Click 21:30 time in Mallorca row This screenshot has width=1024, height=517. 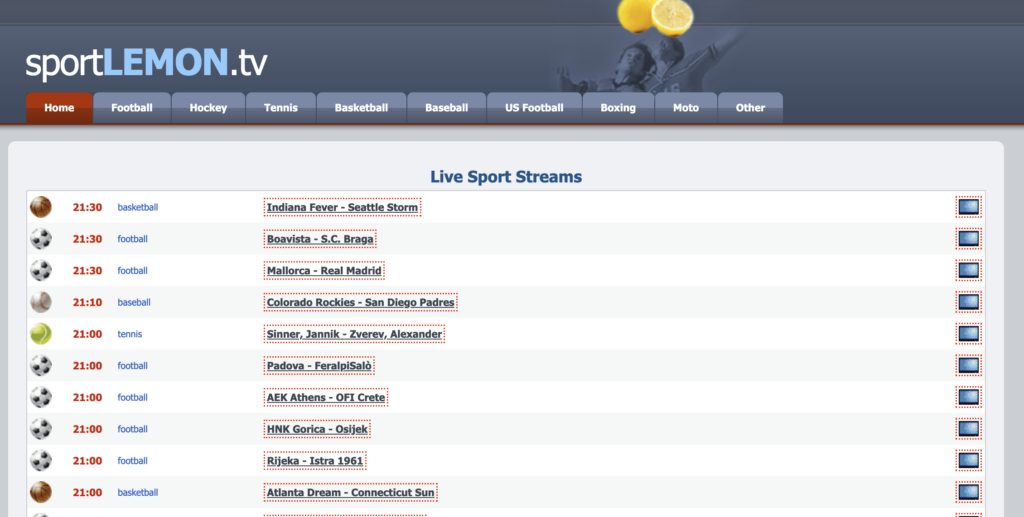88,271
